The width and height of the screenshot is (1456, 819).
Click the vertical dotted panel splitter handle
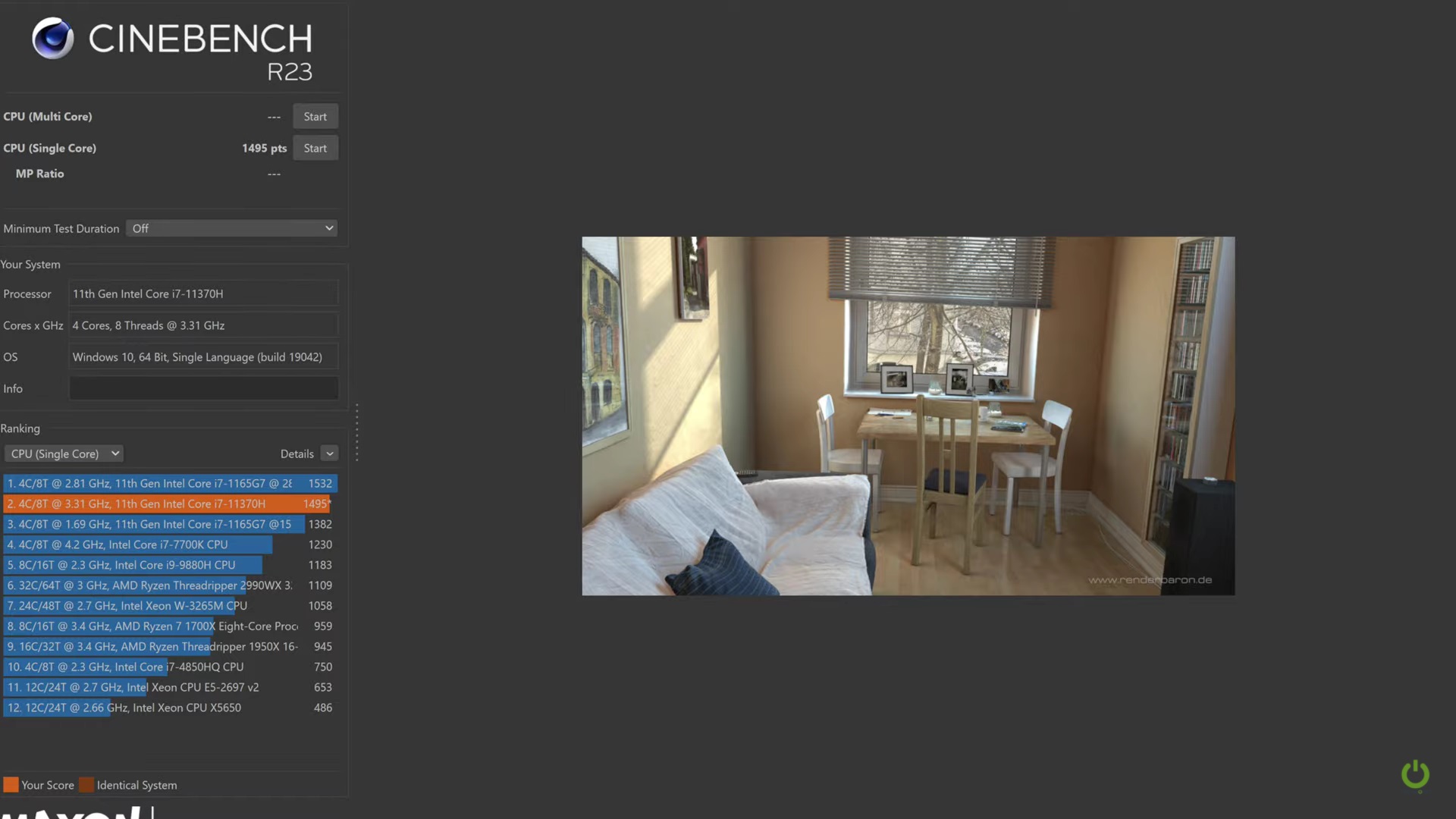356,432
